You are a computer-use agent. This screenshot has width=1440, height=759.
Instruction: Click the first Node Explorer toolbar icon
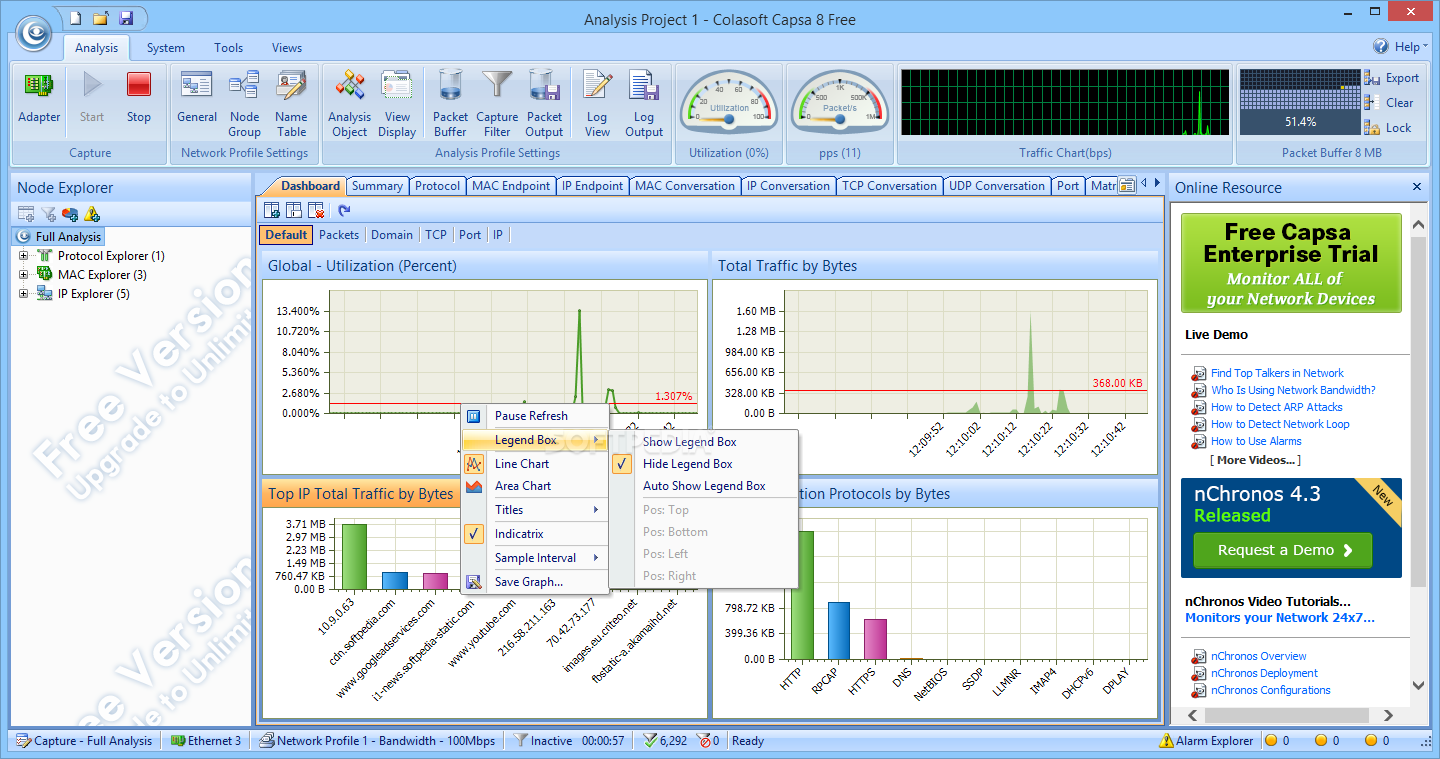tap(26, 213)
